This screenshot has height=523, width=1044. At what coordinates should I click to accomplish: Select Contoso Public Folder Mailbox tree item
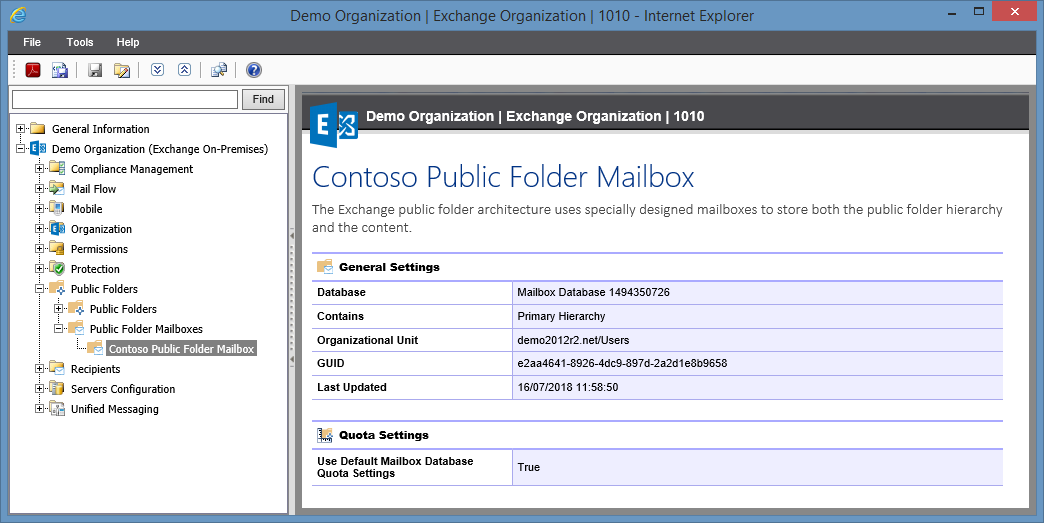pyautogui.click(x=181, y=349)
